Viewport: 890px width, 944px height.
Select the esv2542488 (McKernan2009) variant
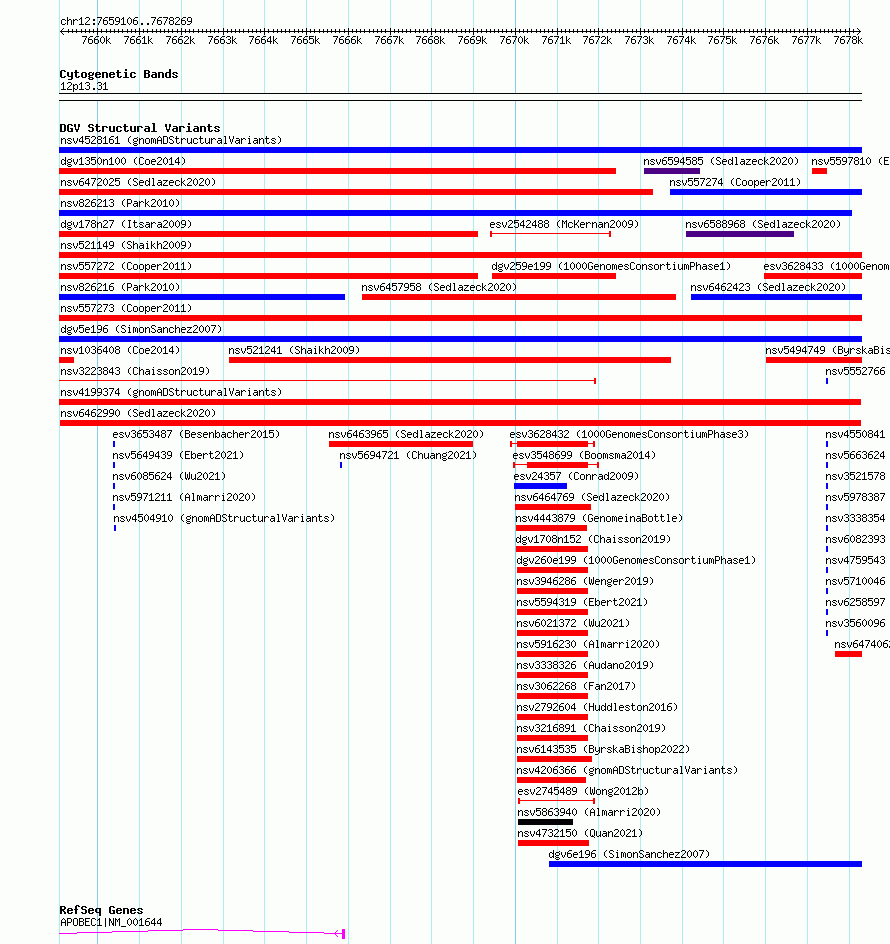coord(550,234)
